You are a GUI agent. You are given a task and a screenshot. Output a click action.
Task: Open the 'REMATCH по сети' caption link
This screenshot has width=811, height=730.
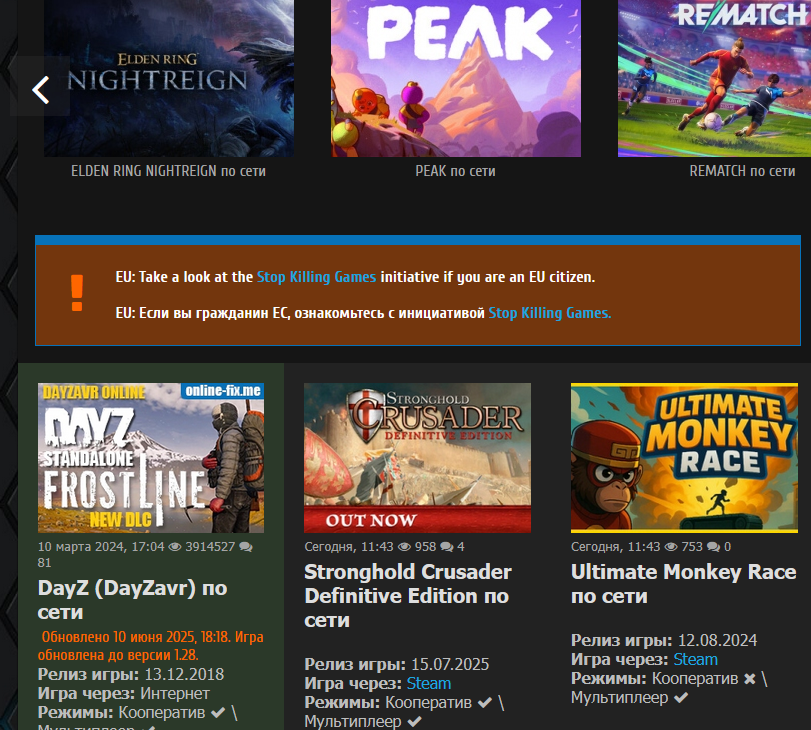[742, 171]
